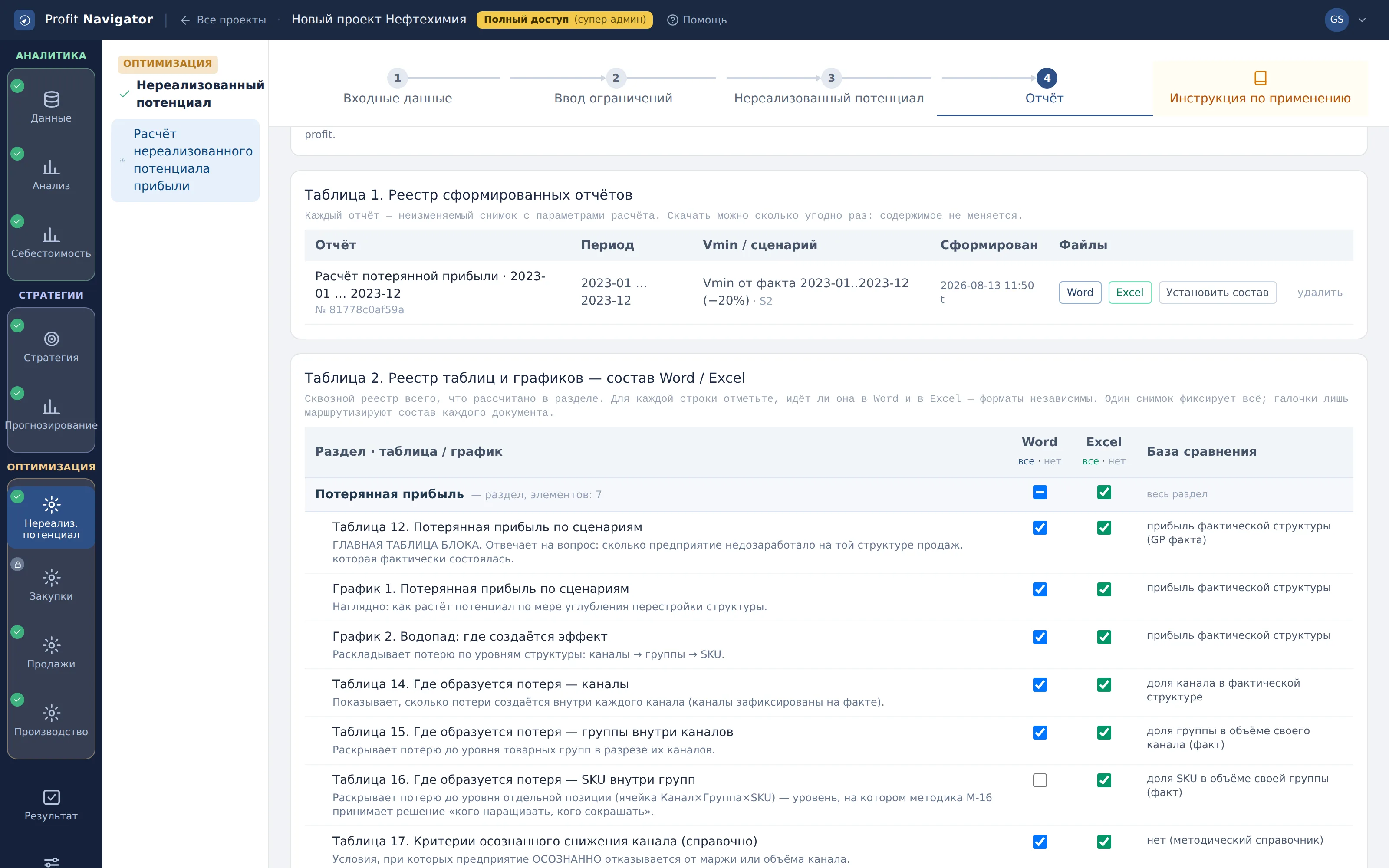Select все under the Word column
1389x868 pixels.
click(x=1026, y=461)
